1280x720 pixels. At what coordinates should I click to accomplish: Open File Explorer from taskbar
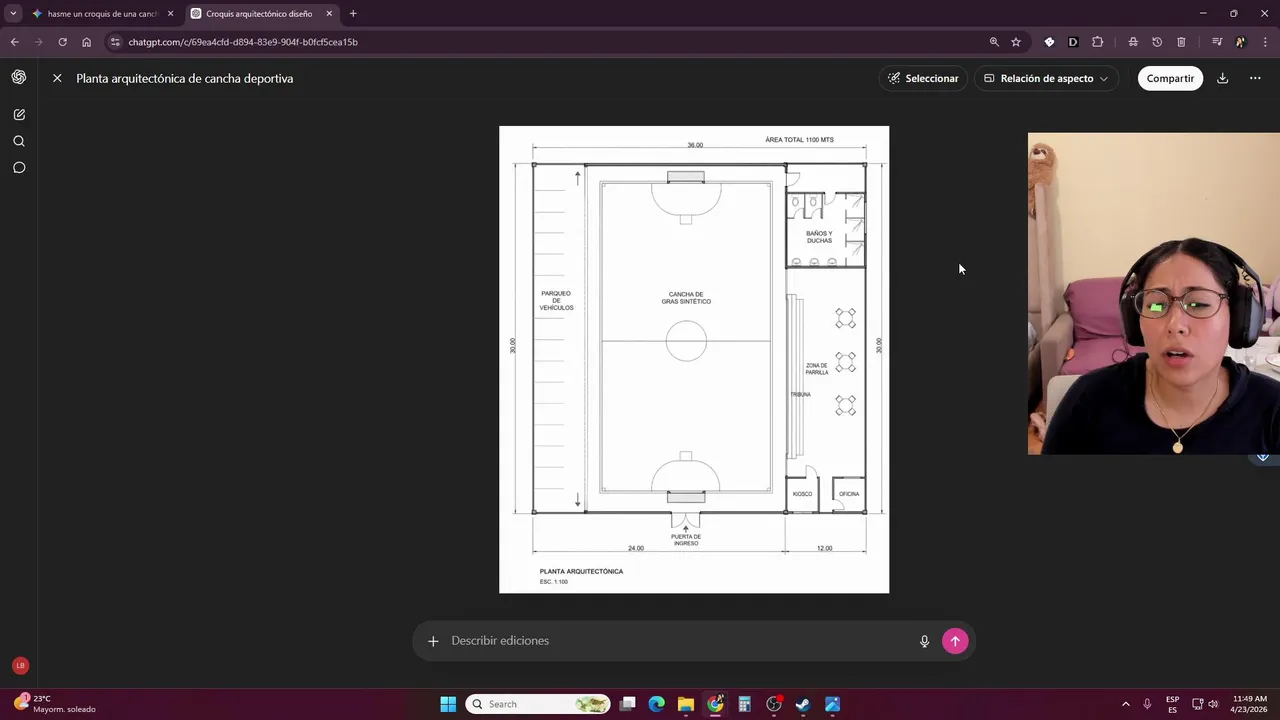[685, 704]
